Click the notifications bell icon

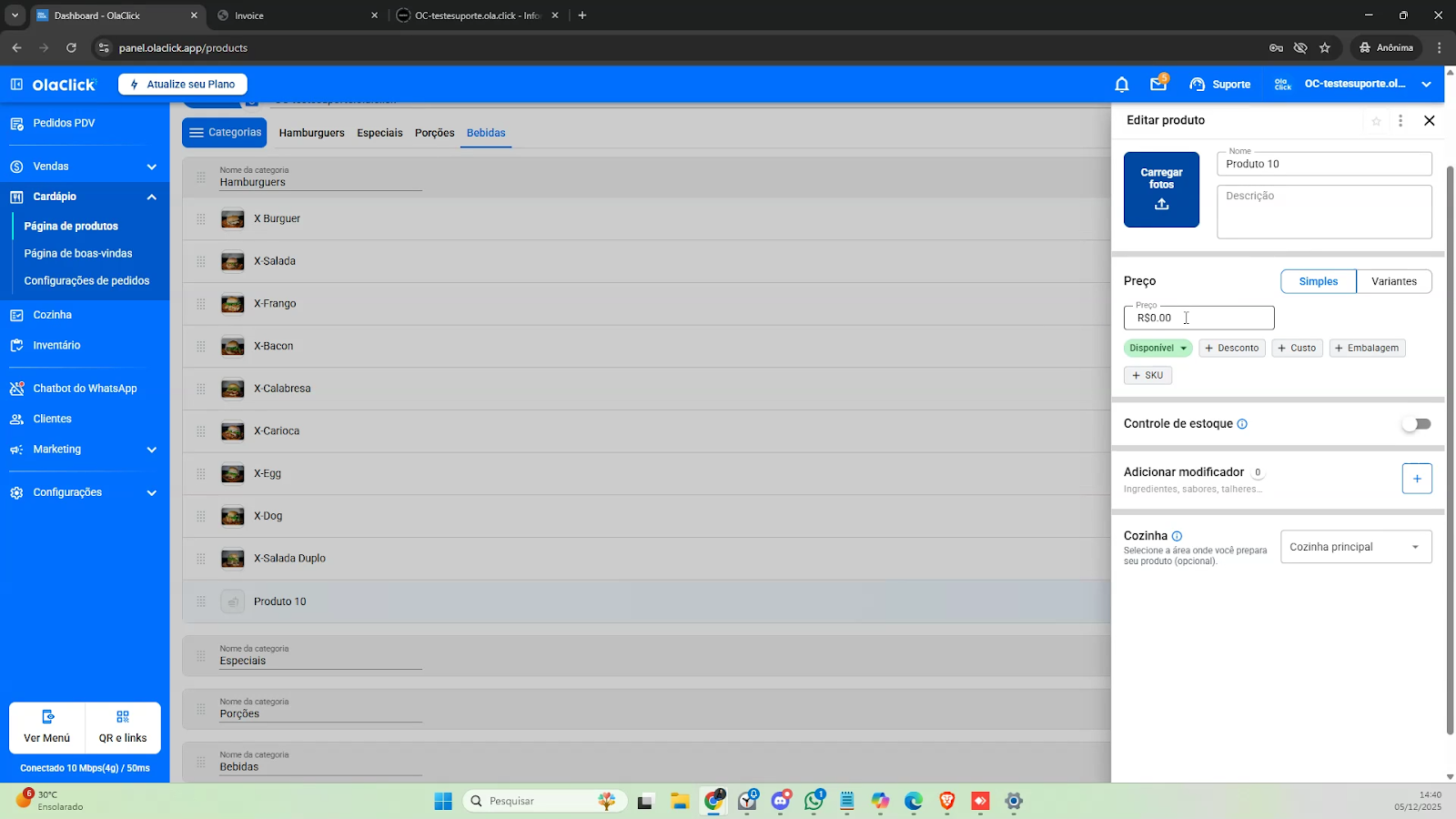coord(1121,85)
